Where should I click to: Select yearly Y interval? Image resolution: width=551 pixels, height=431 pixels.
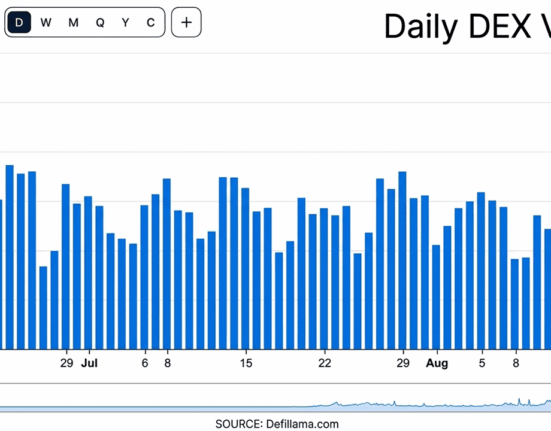pyautogui.click(x=125, y=22)
